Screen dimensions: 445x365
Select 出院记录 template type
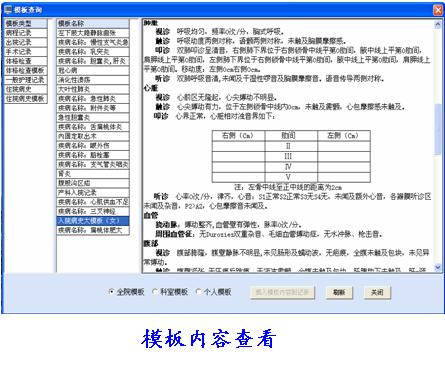pos(26,42)
